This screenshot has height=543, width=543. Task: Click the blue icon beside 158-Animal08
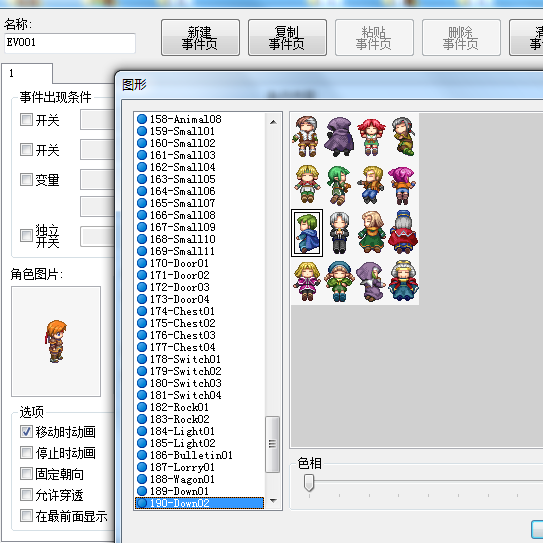coord(142,119)
